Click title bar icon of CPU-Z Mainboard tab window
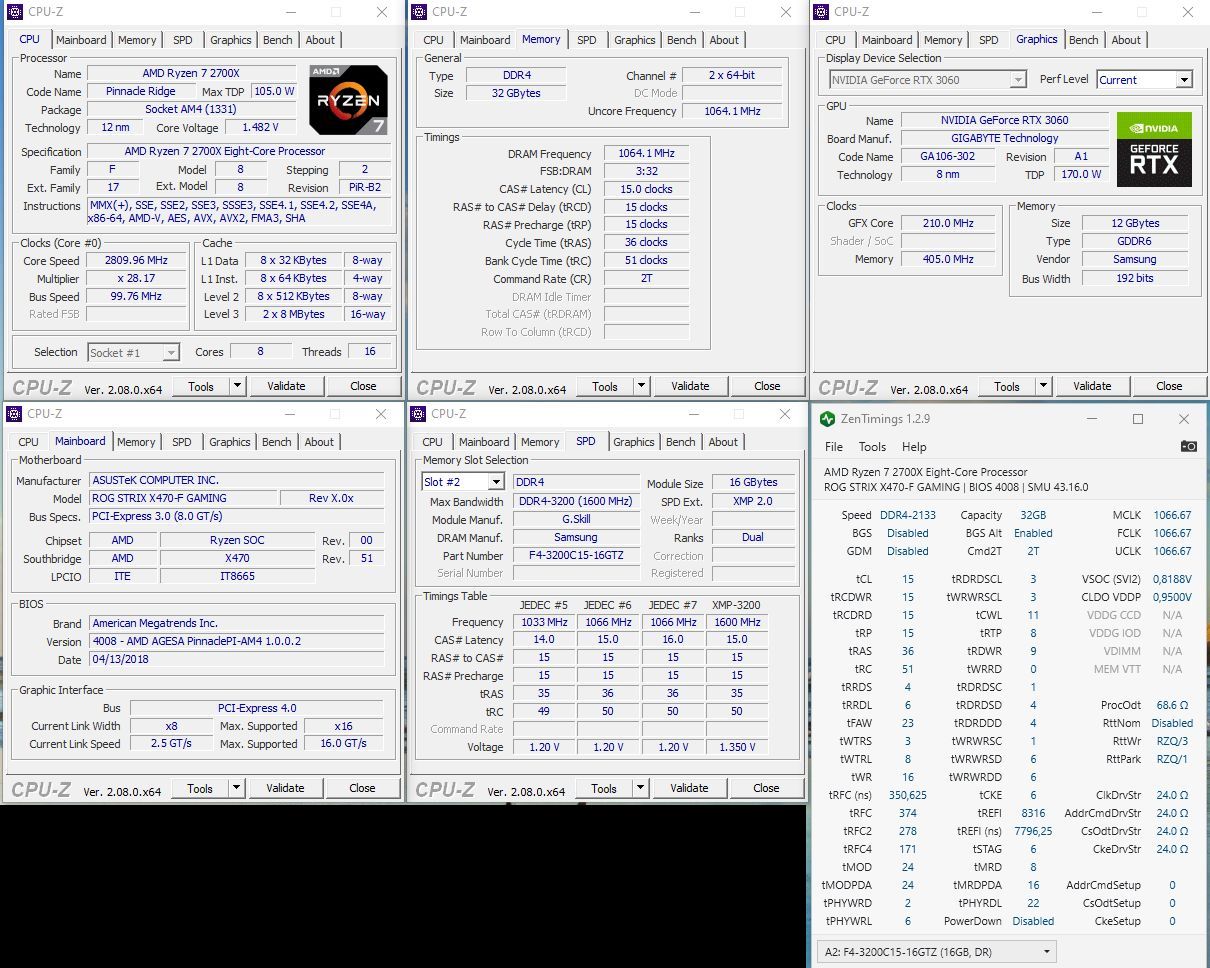The width and height of the screenshot is (1210, 968). pos(14,414)
